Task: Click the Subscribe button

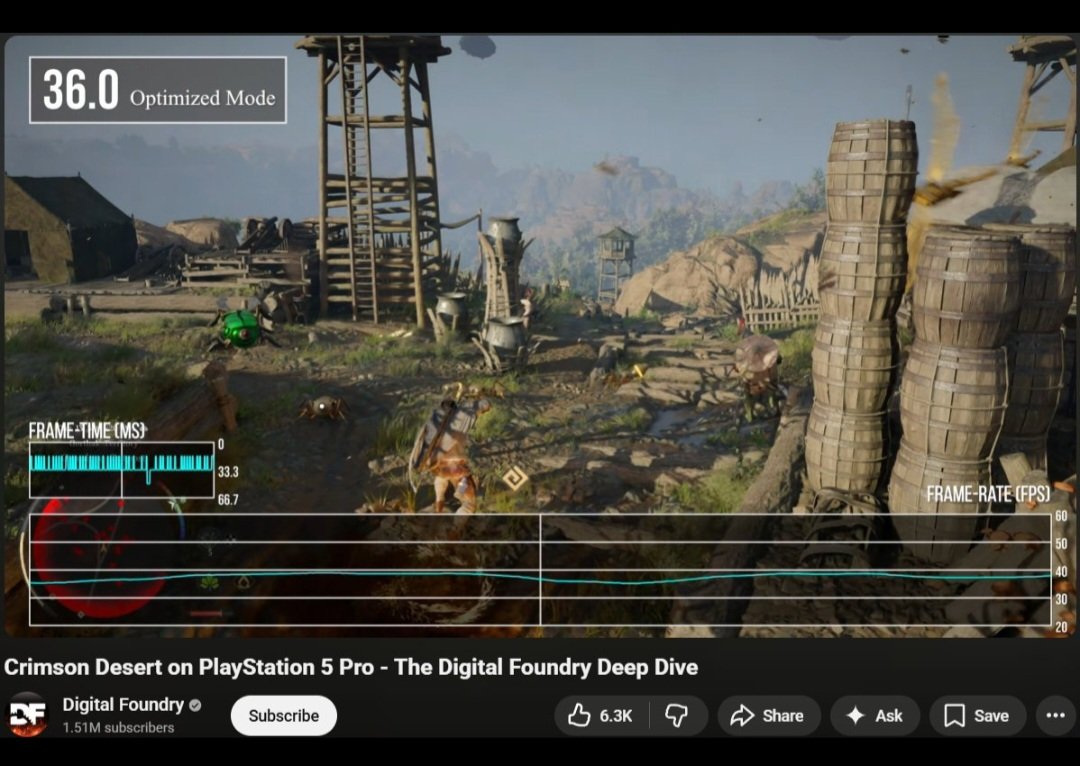Action: [284, 716]
